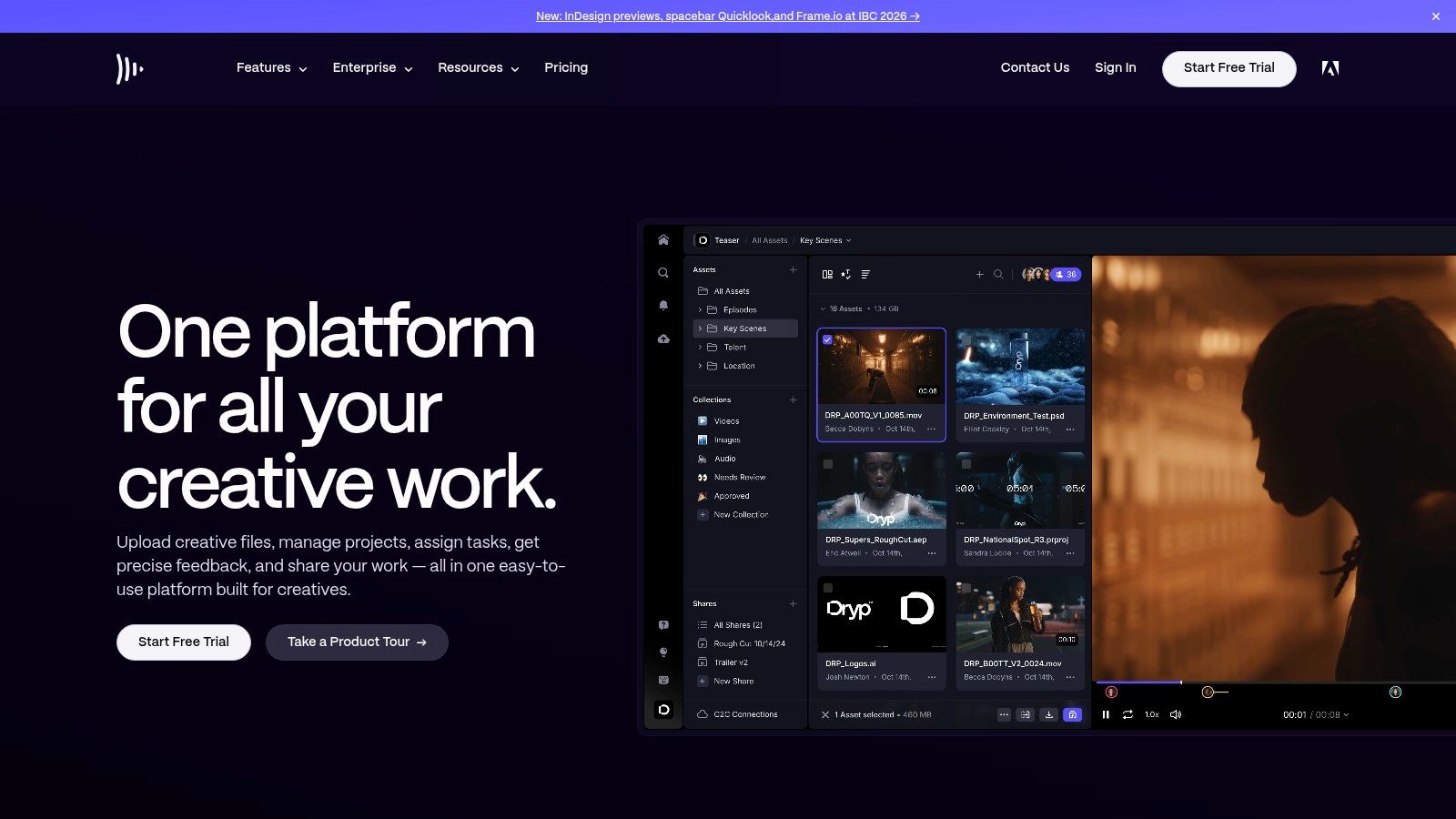Change playback speed 1.0x
The height and width of the screenshot is (819, 1456).
(x=1151, y=714)
